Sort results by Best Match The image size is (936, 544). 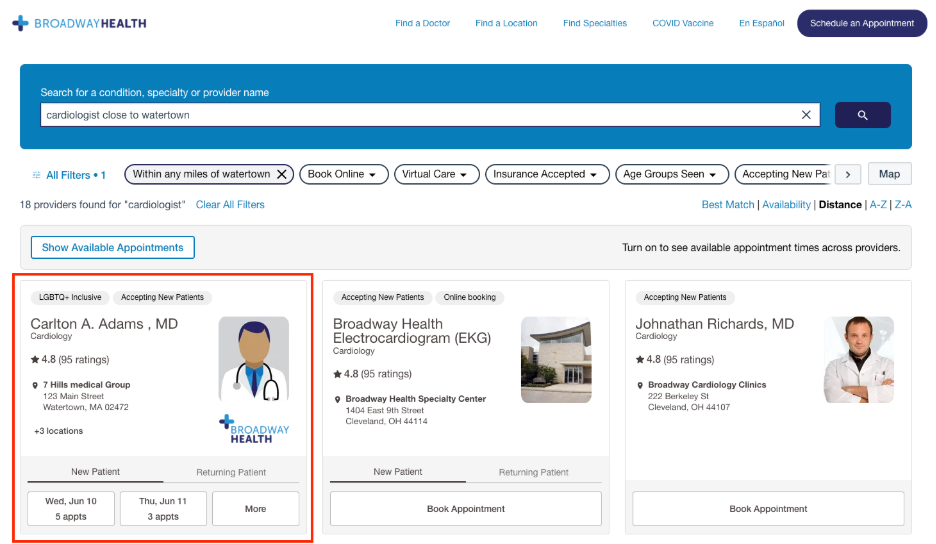[728, 205]
